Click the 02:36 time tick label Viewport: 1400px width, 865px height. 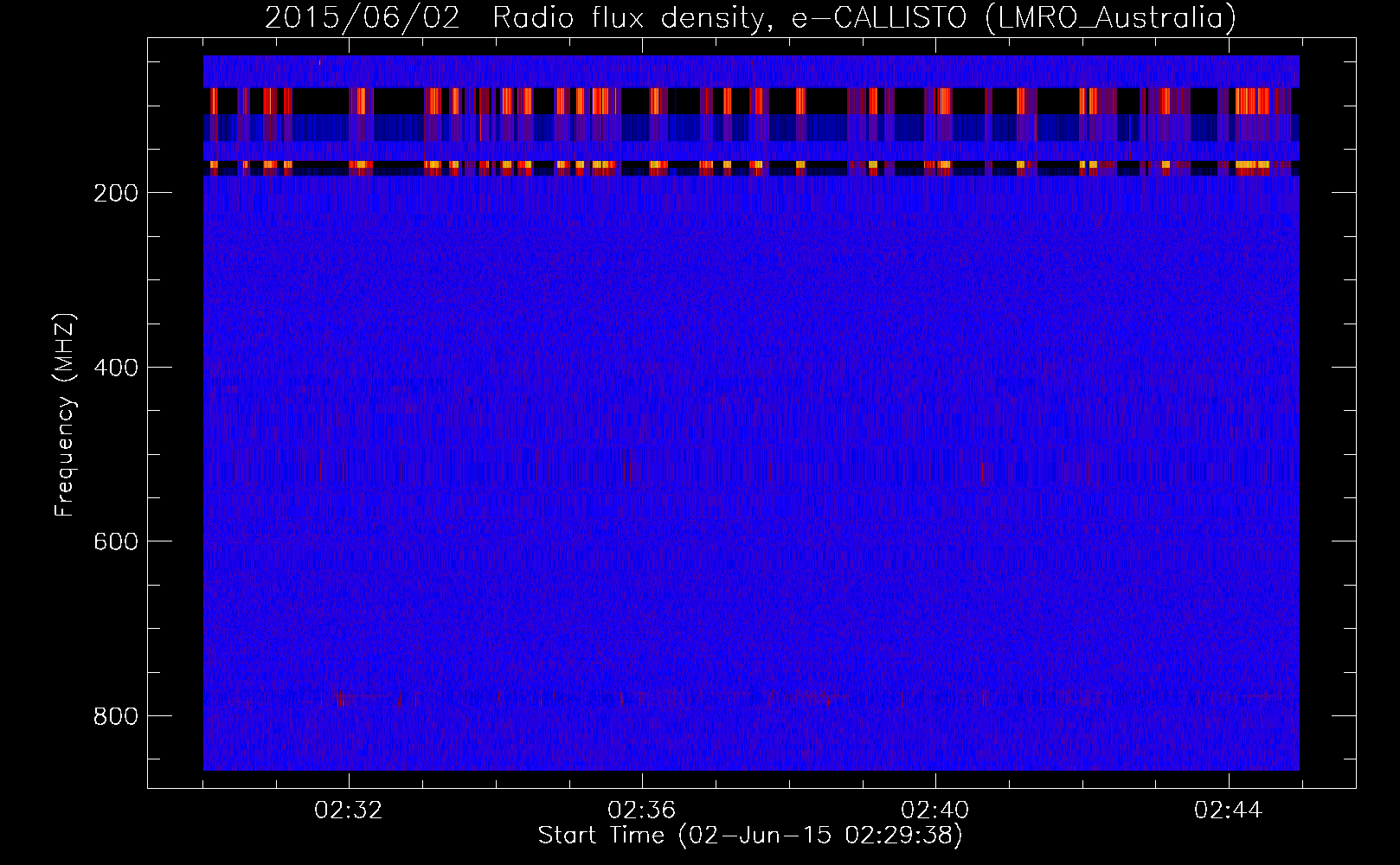(x=642, y=811)
